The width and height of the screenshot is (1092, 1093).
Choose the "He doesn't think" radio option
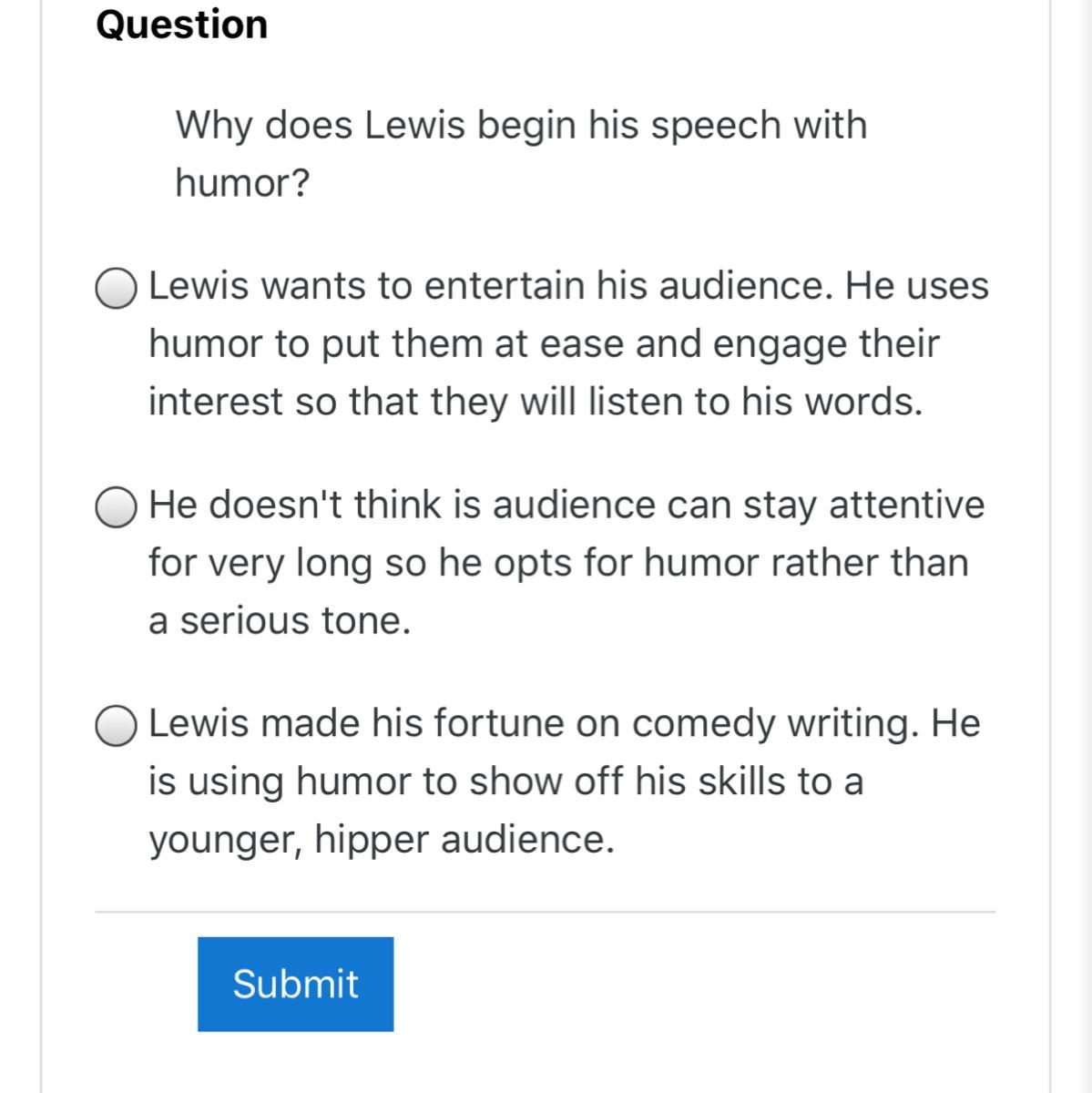coord(116,507)
